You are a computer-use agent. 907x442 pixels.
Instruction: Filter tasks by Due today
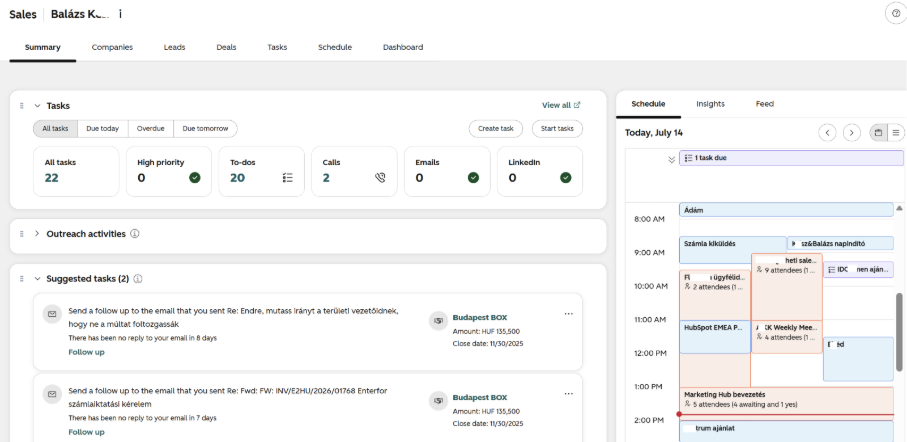102,128
